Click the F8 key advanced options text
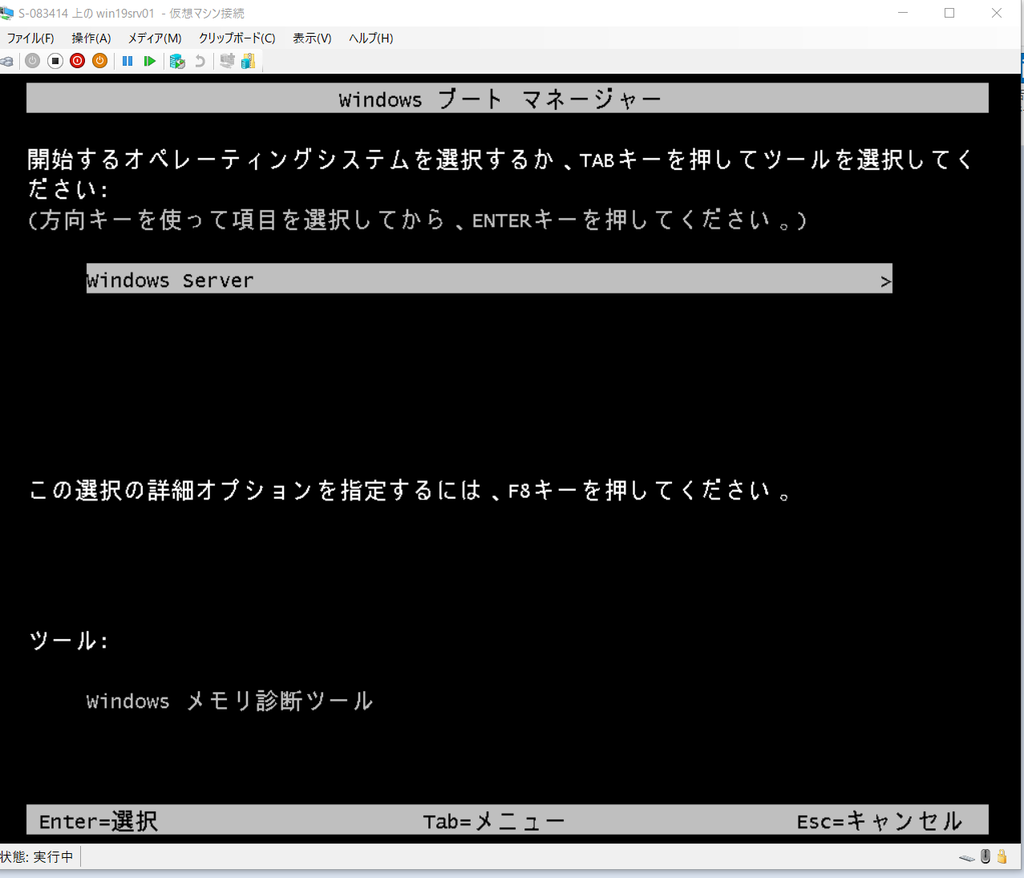 click(411, 490)
